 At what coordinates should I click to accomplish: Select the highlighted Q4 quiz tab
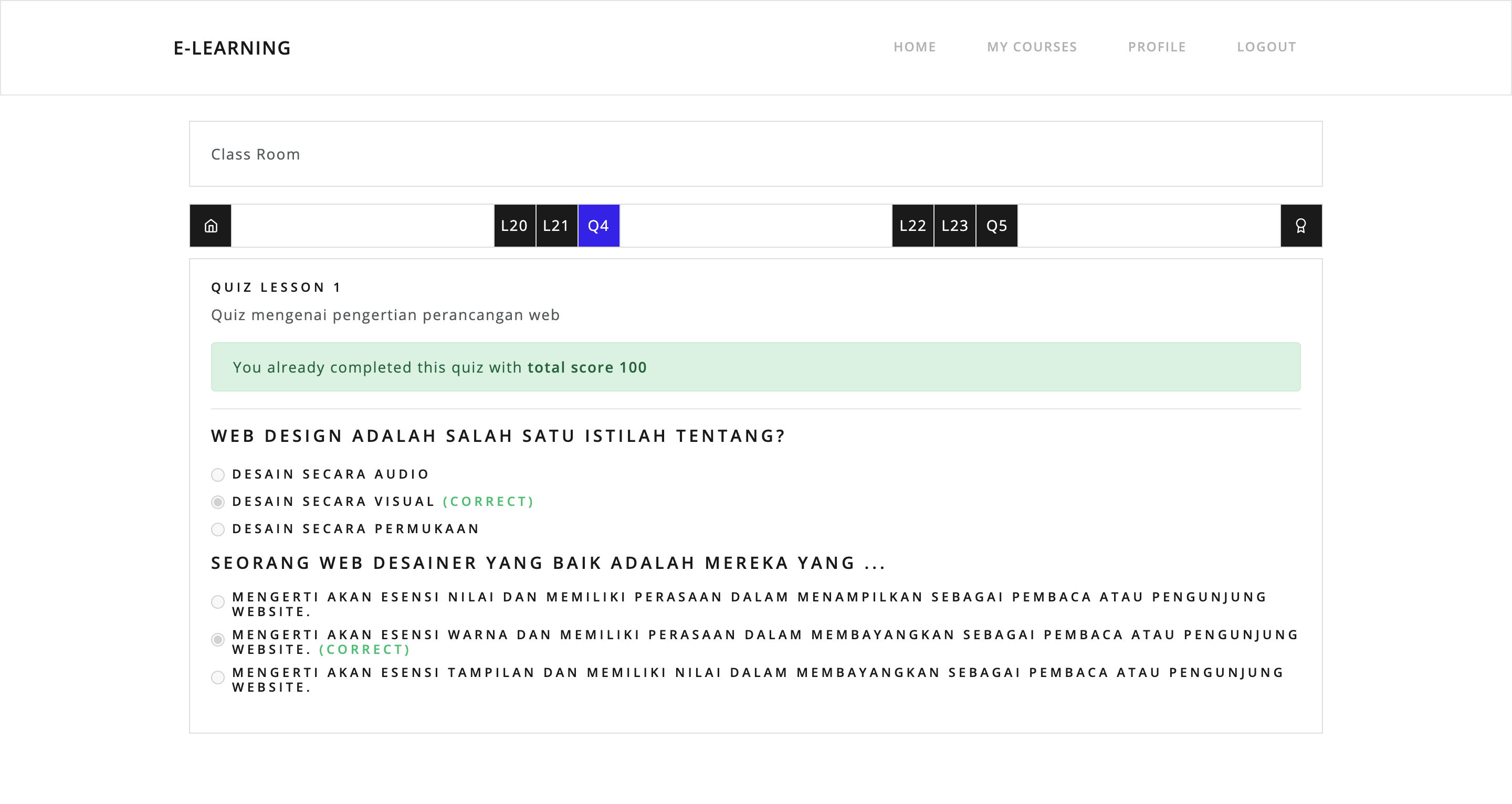pos(598,226)
